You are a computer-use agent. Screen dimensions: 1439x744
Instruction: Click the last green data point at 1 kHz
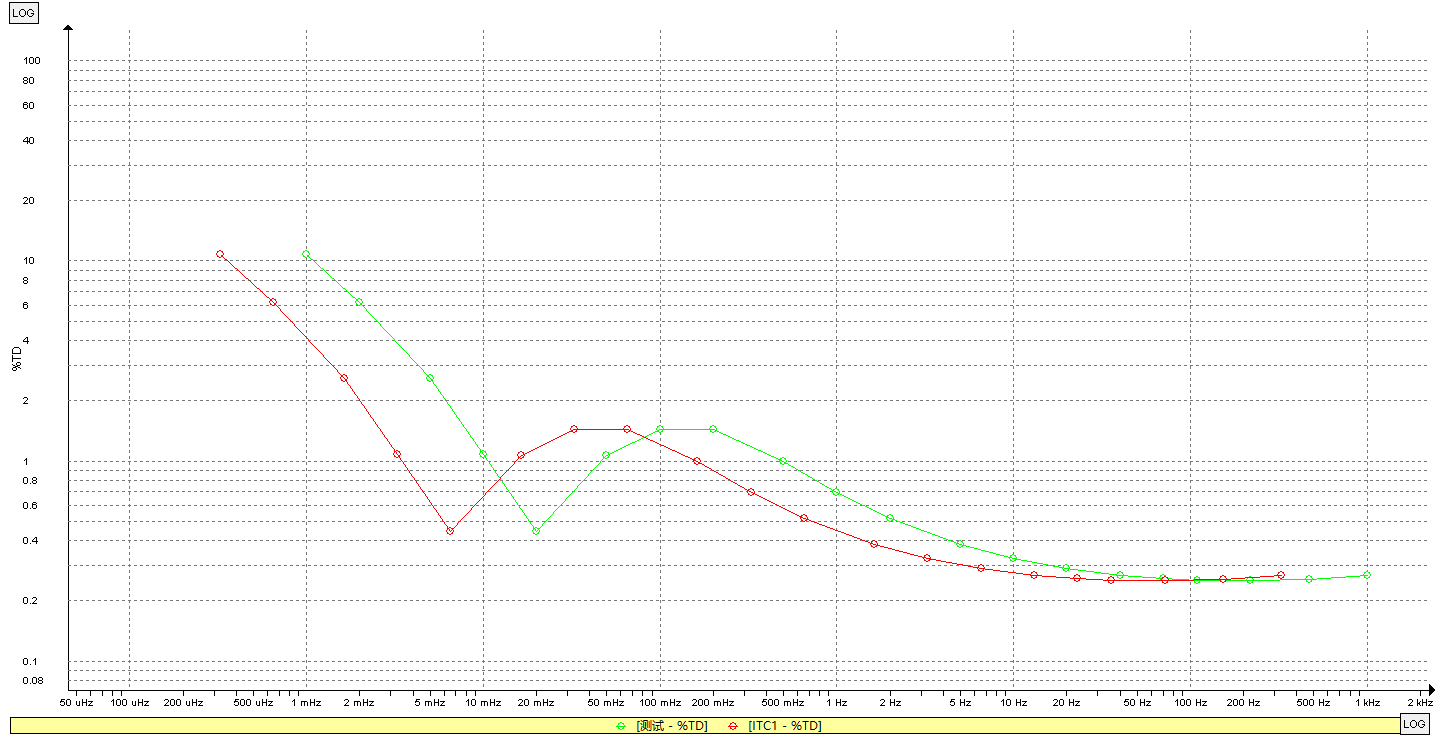(x=1367, y=575)
